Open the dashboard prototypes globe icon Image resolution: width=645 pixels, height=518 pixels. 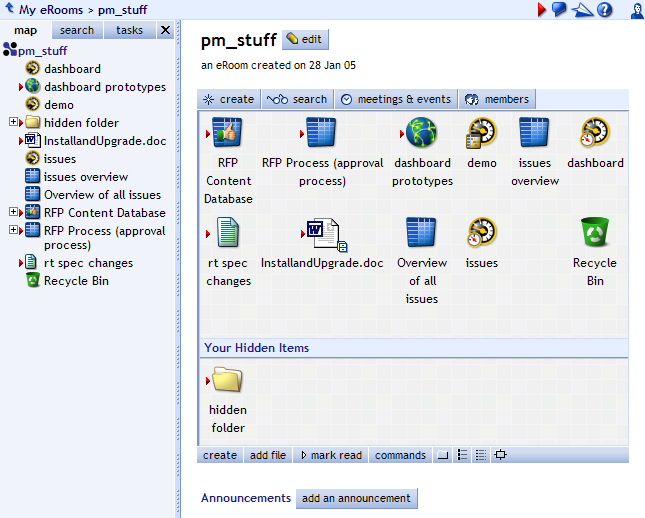tap(422, 133)
